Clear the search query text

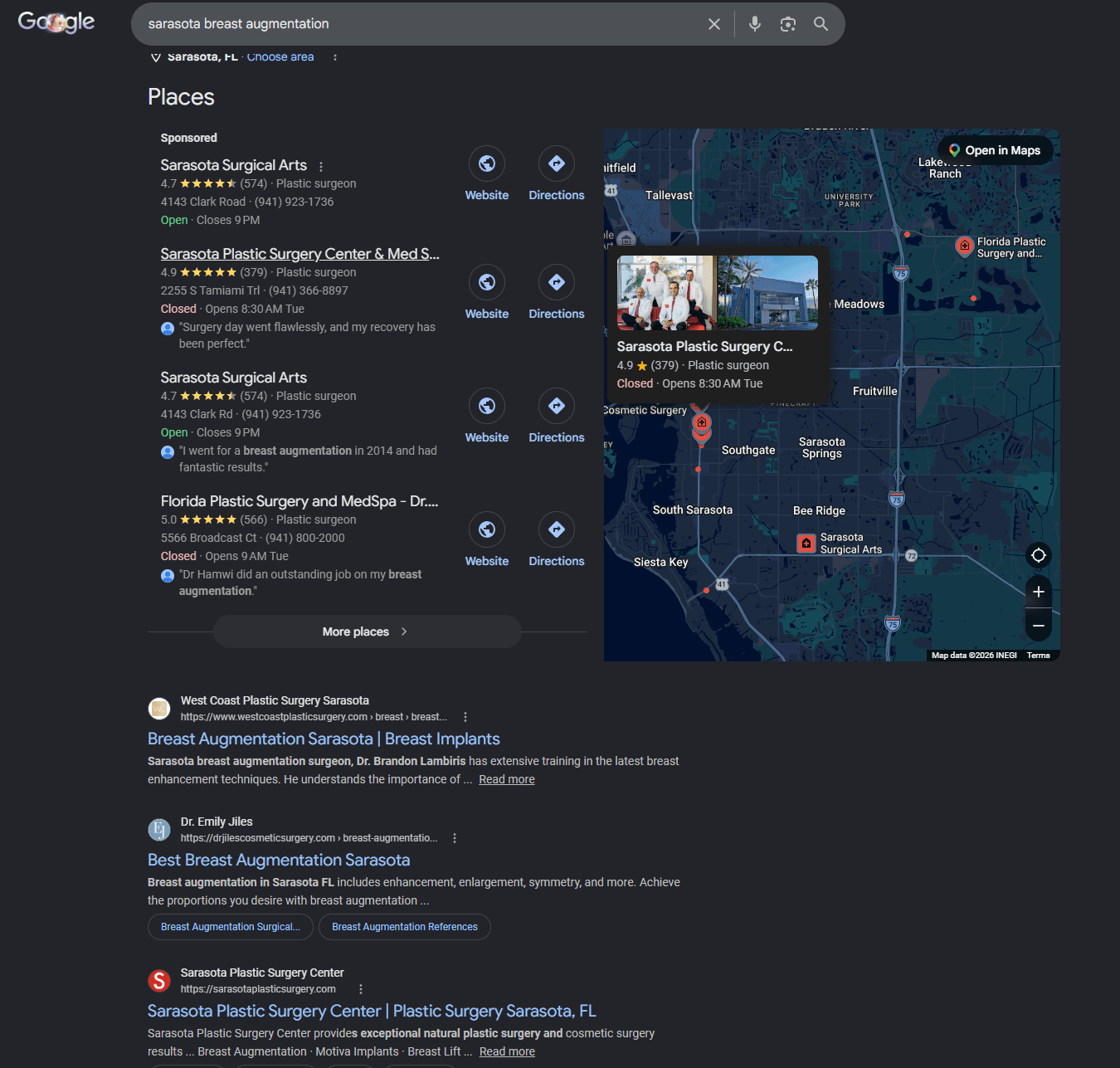[714, 24]
